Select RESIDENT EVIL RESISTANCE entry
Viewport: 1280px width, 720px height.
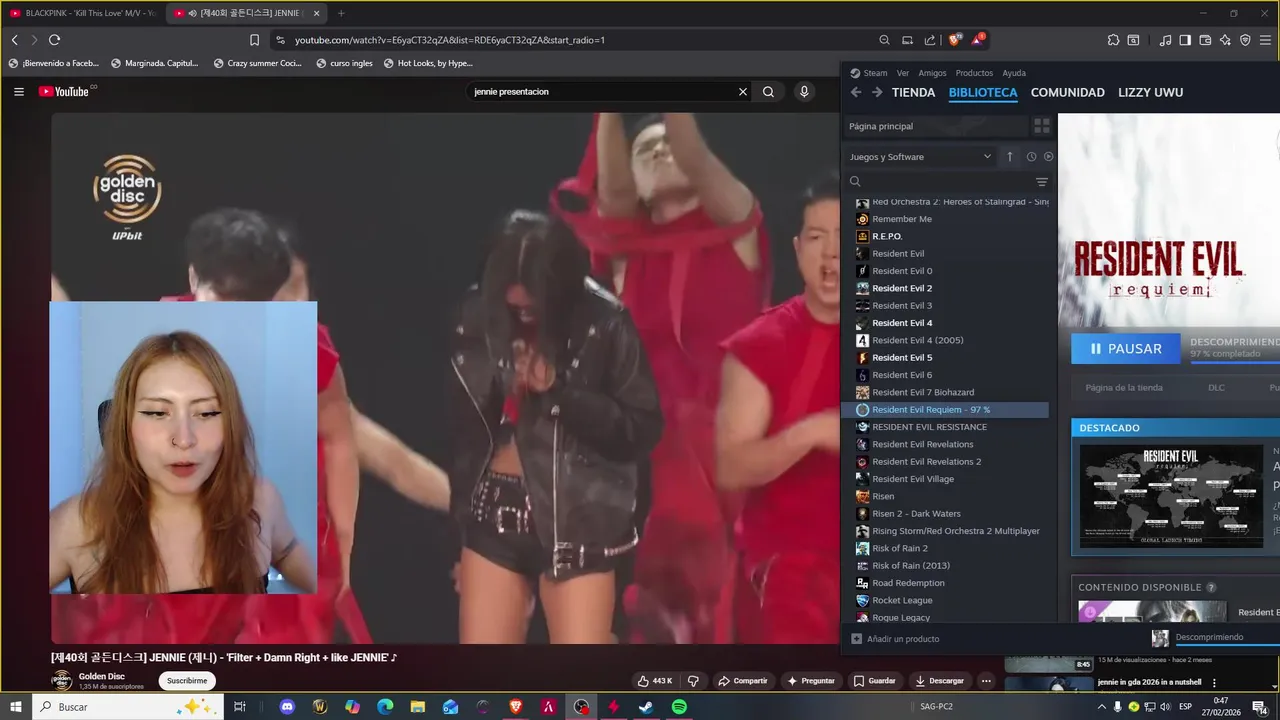tap(944, 427)
